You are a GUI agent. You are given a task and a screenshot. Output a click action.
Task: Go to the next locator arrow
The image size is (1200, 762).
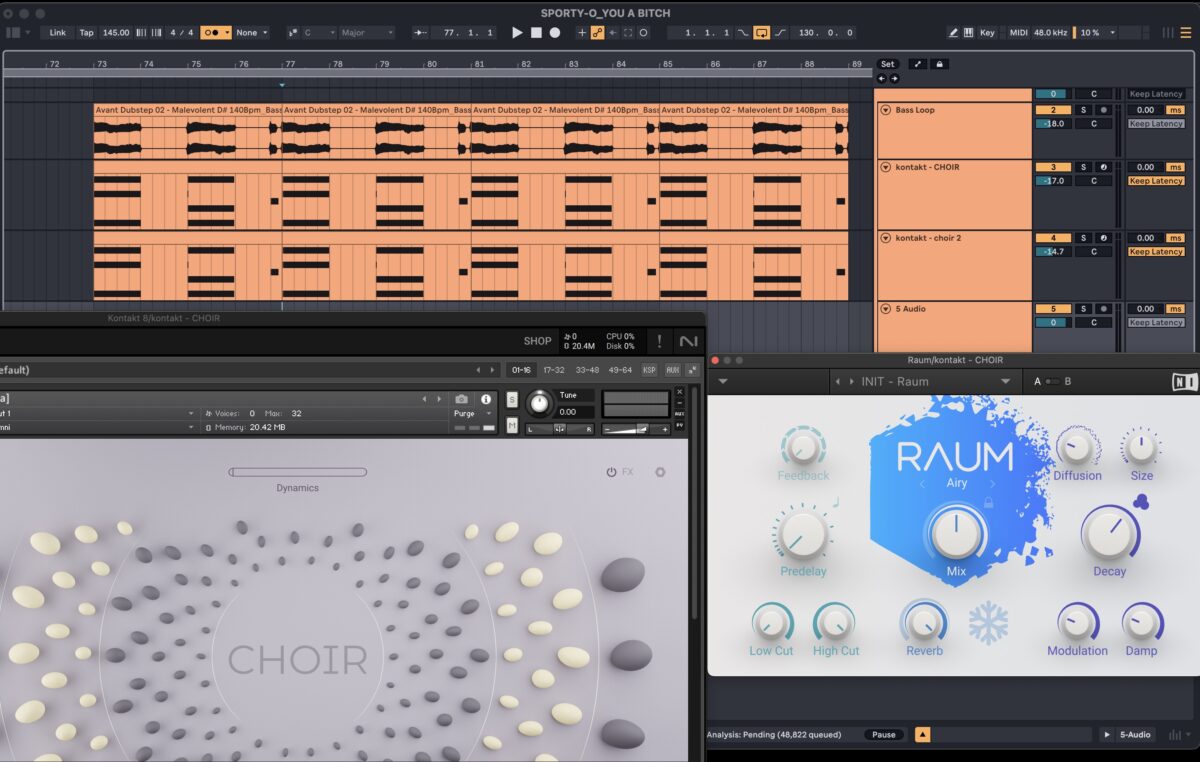pos(894,78)
